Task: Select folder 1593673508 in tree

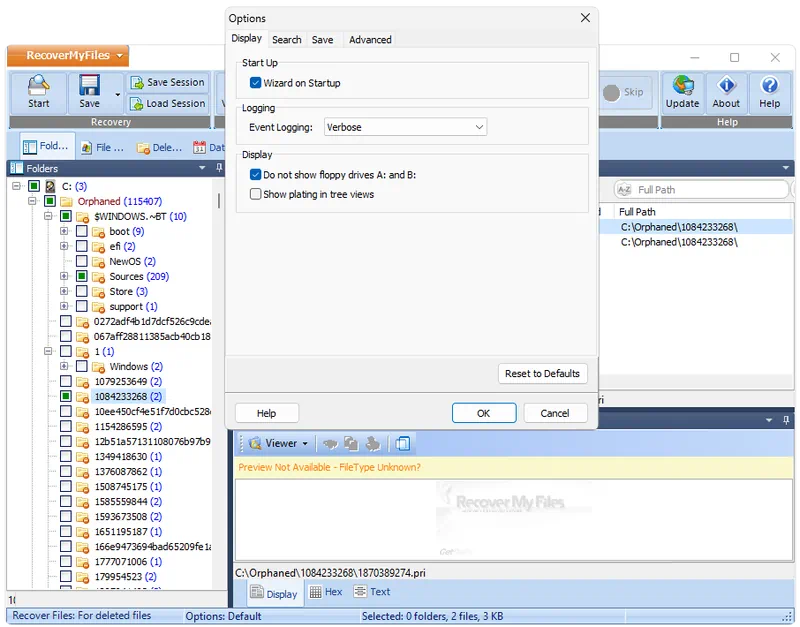Action: (128, 517)
